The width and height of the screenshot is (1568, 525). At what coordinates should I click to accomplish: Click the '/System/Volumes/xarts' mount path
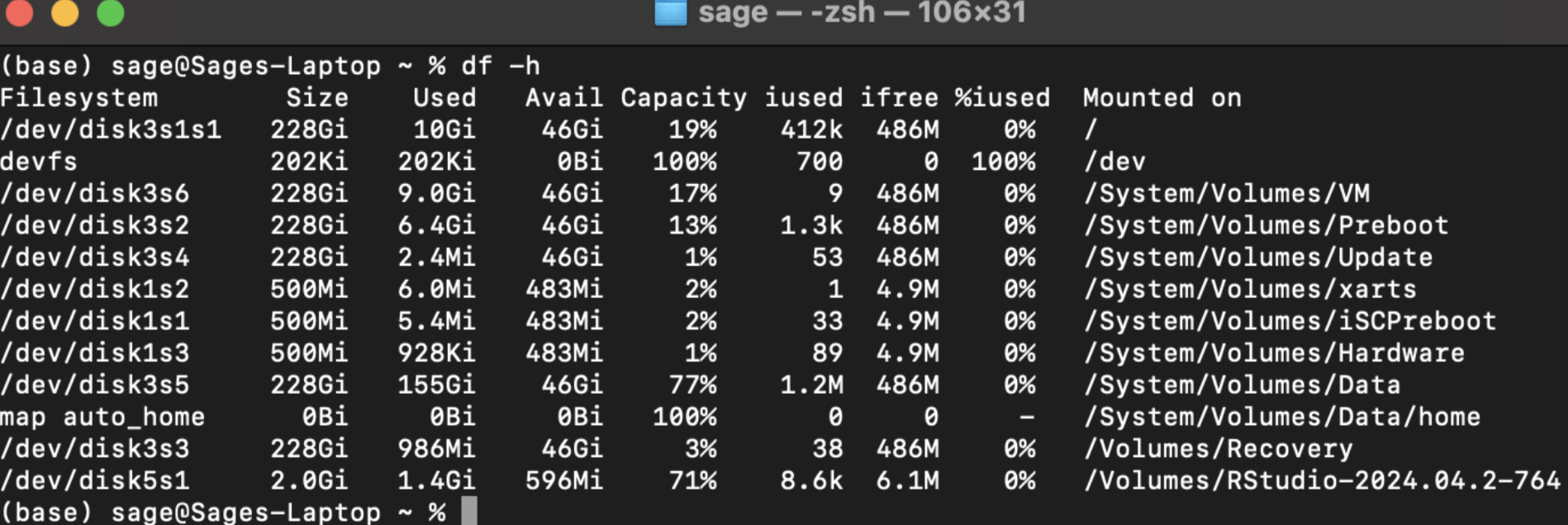pyautogui.click(x=1250, y=289)
